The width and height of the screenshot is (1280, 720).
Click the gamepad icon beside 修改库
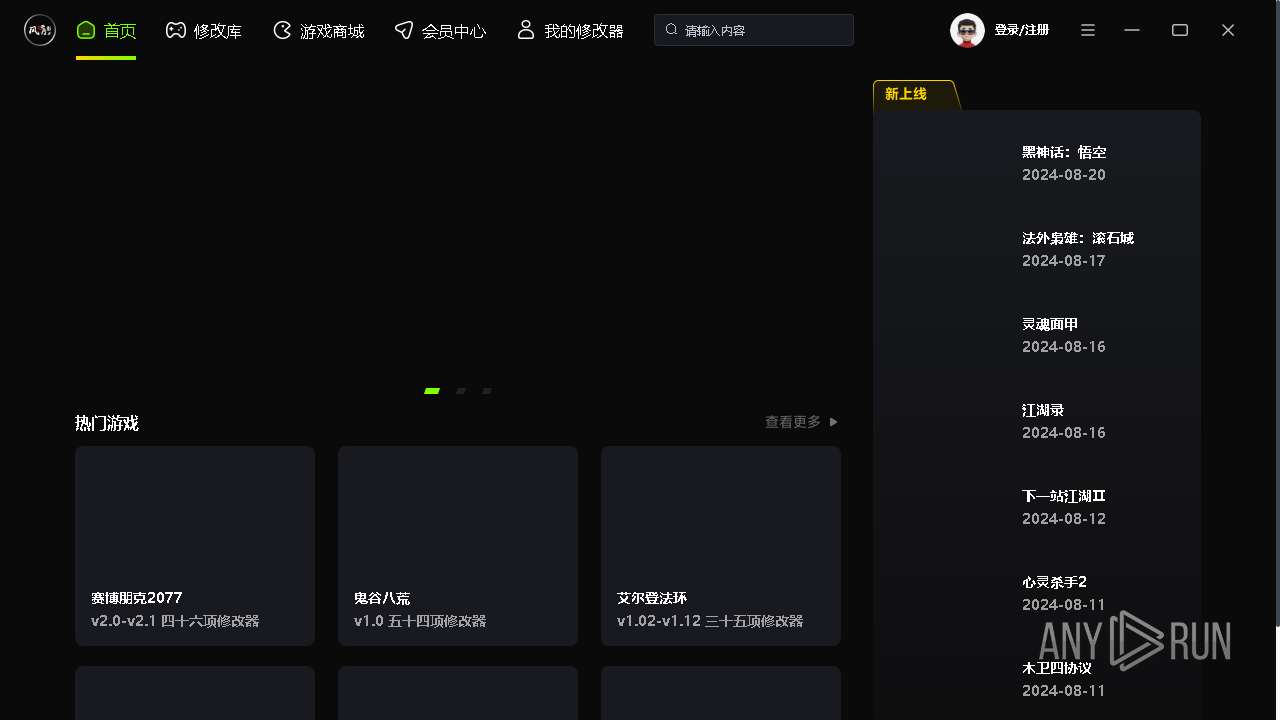click(x=176, y=30)
